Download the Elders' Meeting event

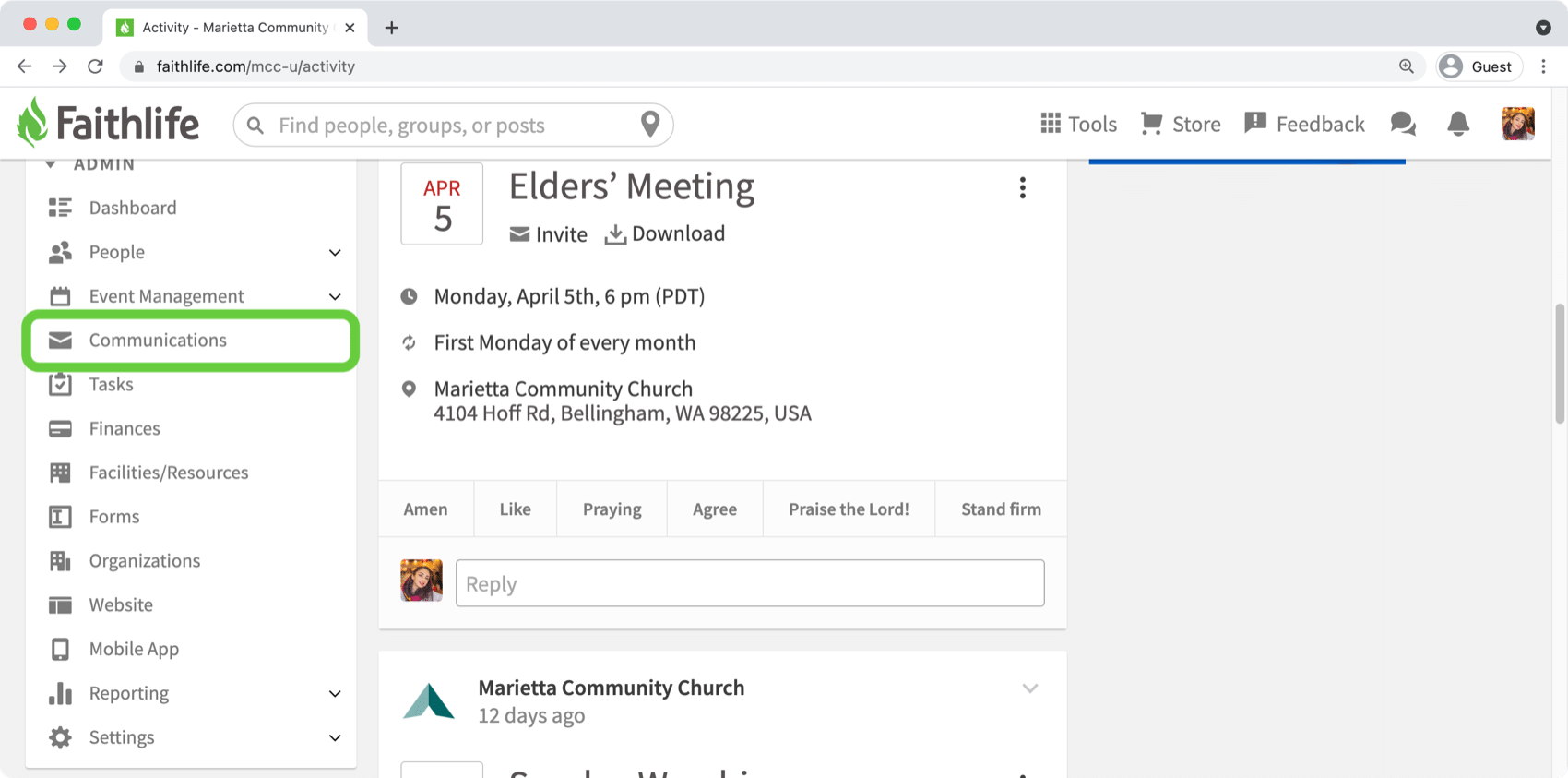pos(664,234)
